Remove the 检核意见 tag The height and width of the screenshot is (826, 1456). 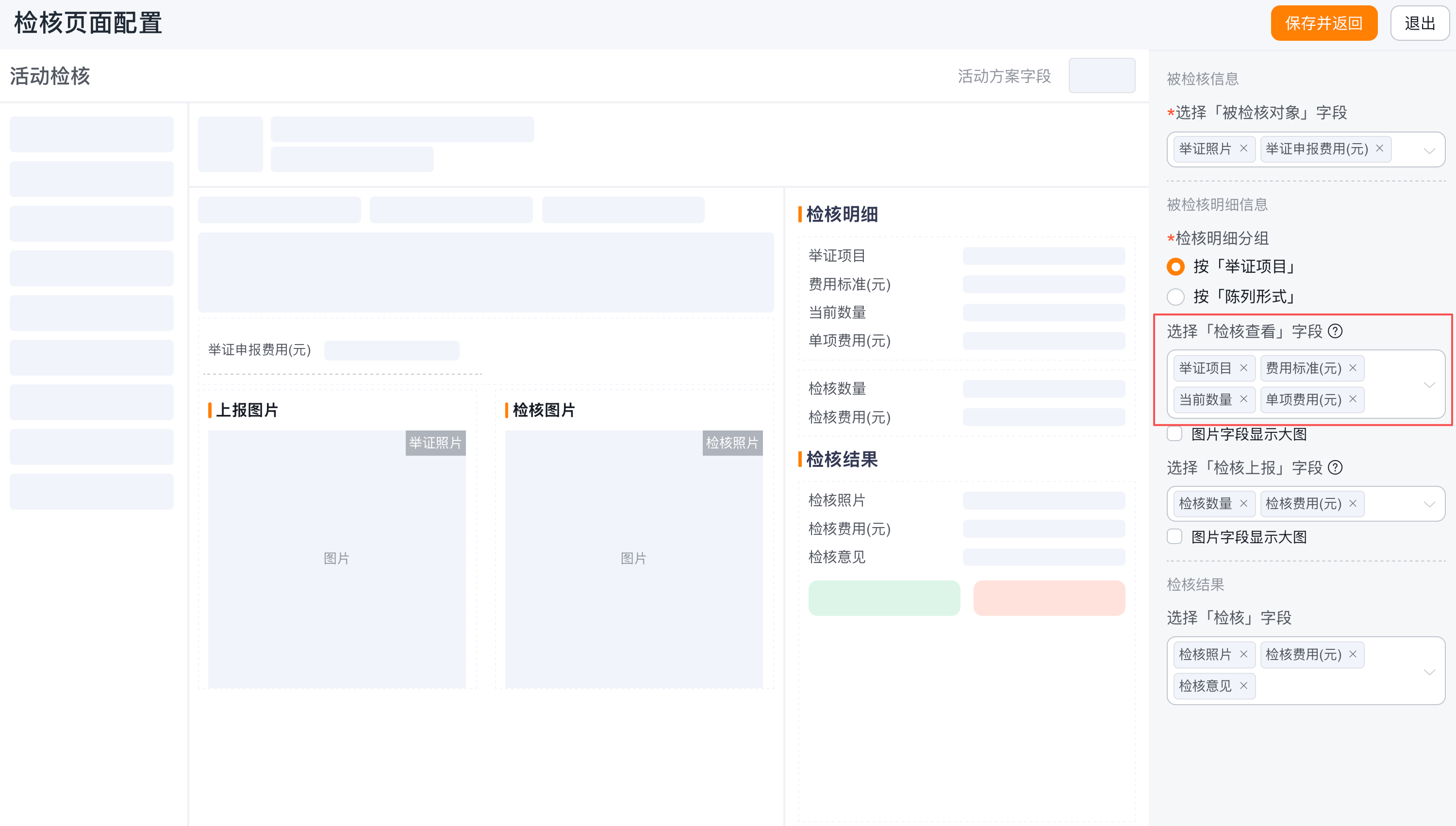tap(1244, 686)
